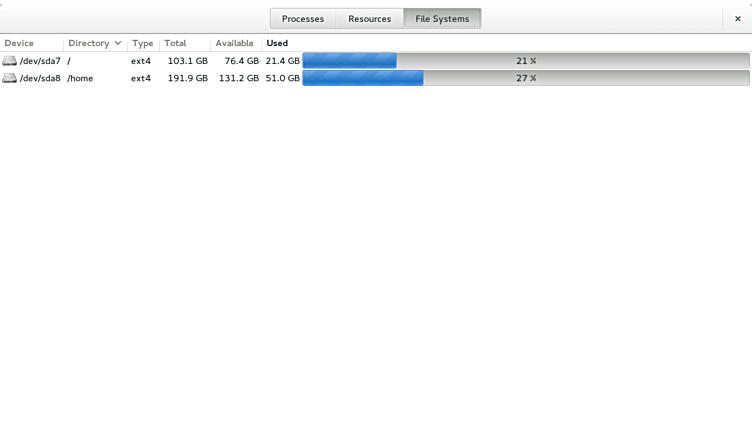Click the 21% usage bar for /dev/sda7
Image resolution: width=752 pixels, height=423 pixels.
[x=525, y=61]
